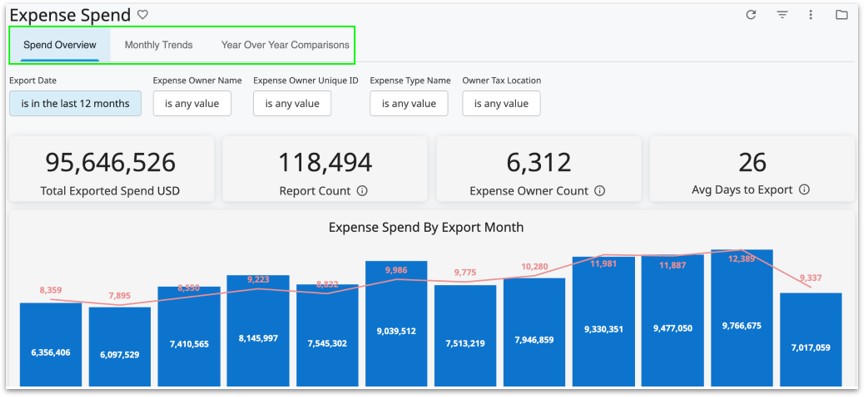The height and width of the screenshot is (397, 864).
Task: Select the bar labeled 9,766,675
Action: point(742,318)
